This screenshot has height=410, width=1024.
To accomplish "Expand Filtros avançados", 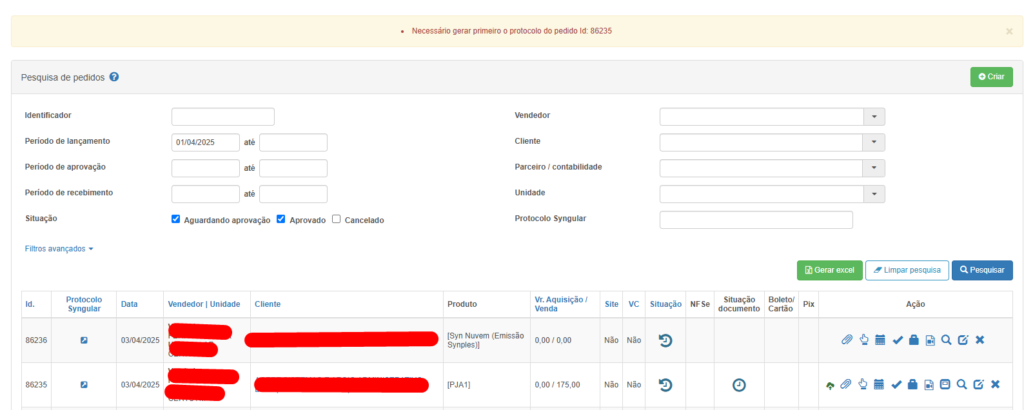I will coord(59,248).
